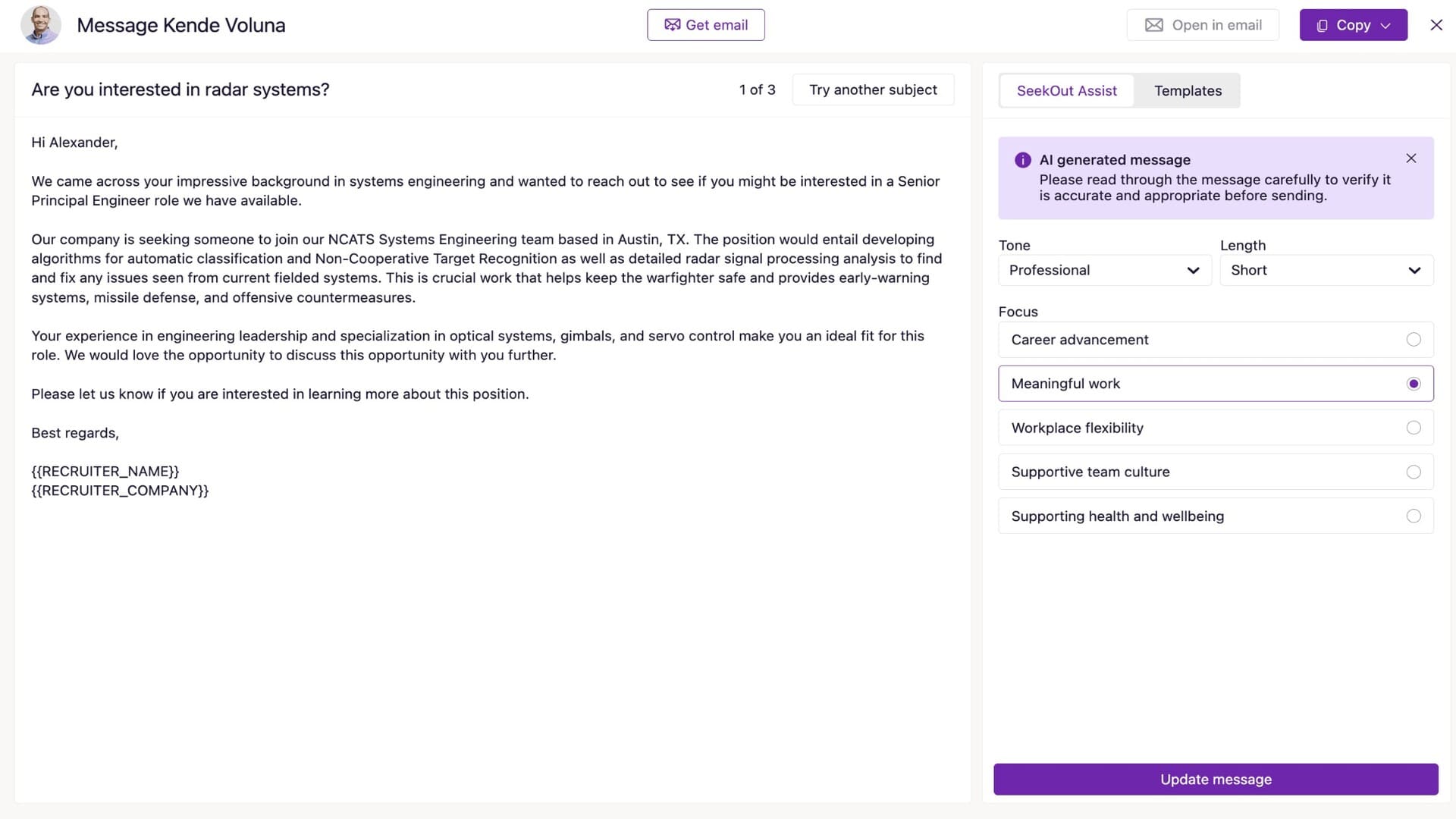Screen dimensions: 1456x819
Task: Dismiss the AI generated message banner
Action: point(1411,158)
